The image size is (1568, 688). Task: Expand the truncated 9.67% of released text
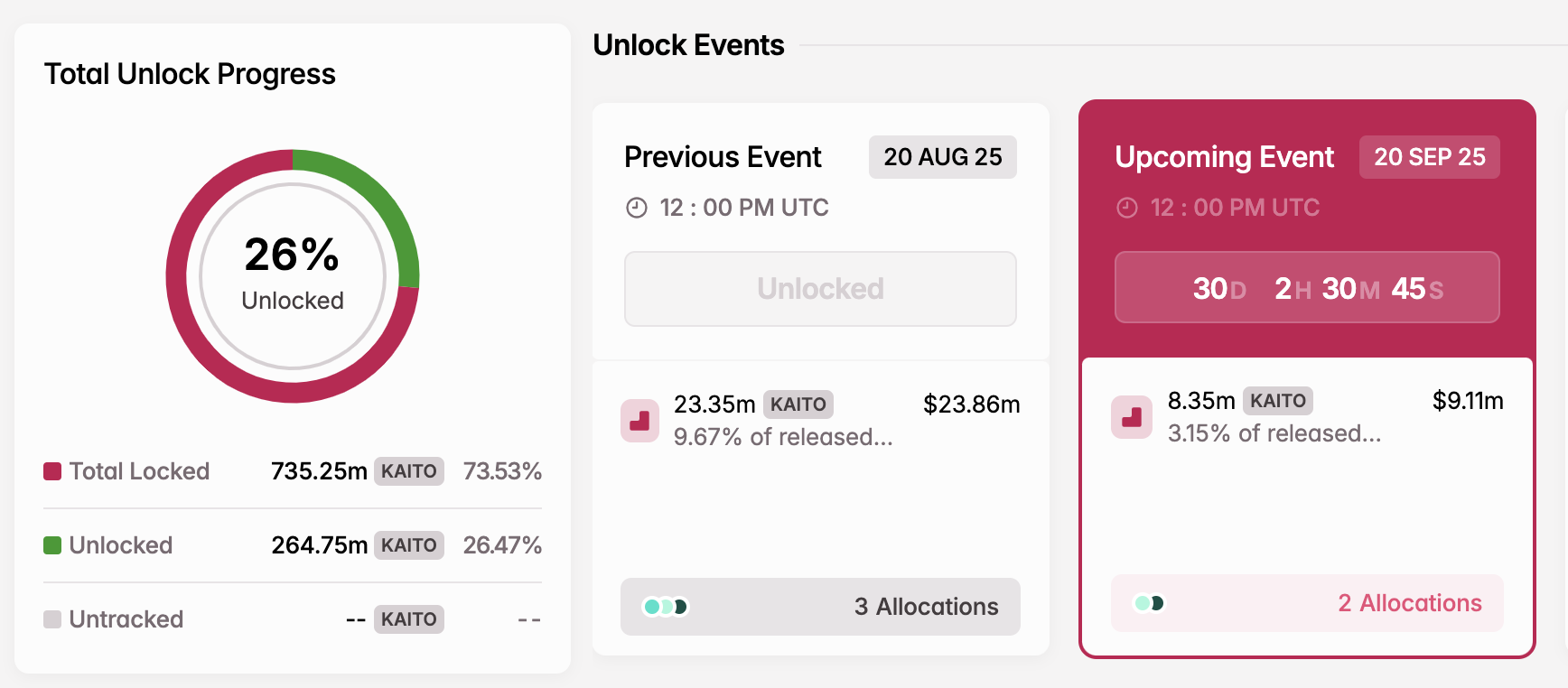click(x=783, y=437)
